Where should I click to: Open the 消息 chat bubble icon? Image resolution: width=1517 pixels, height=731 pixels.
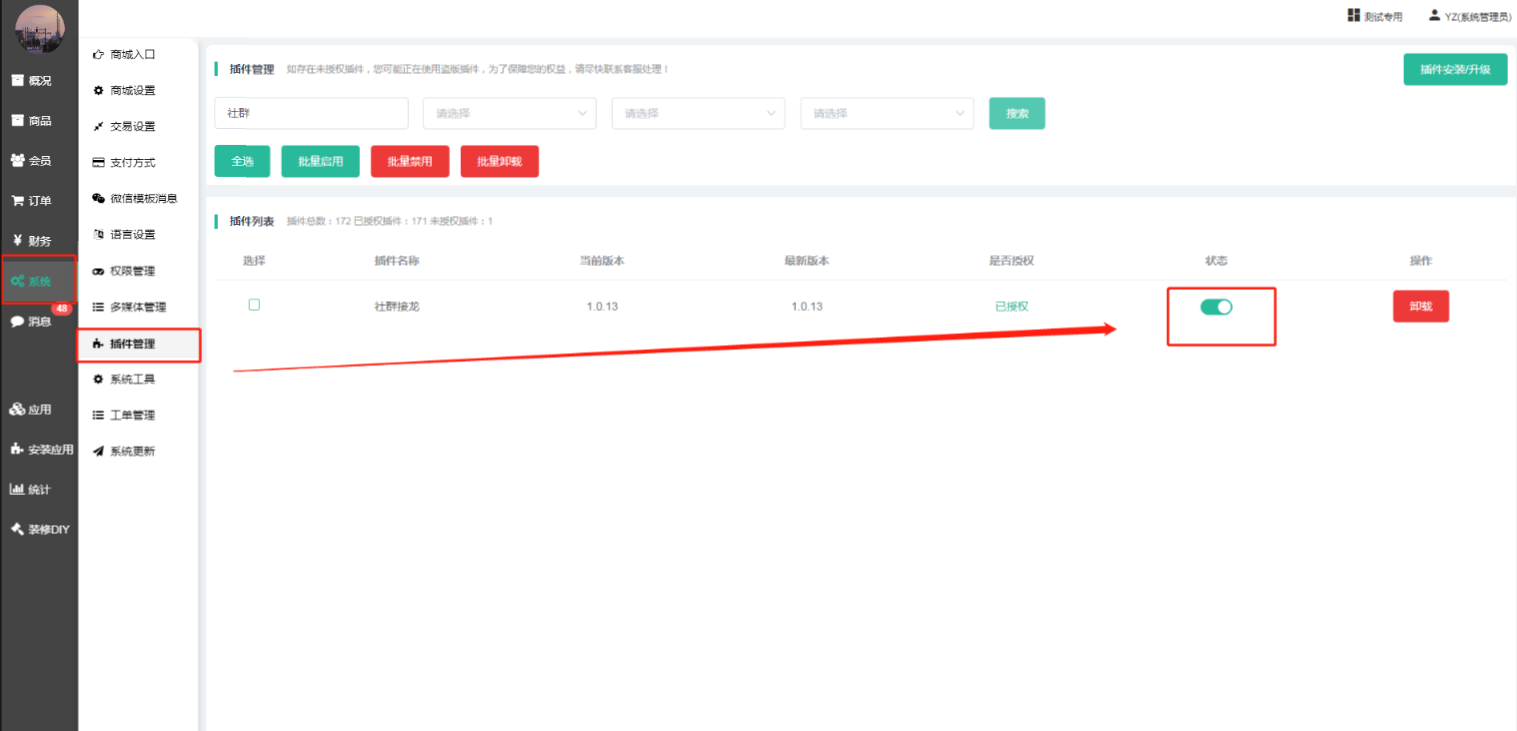click(x=17, y=321)
